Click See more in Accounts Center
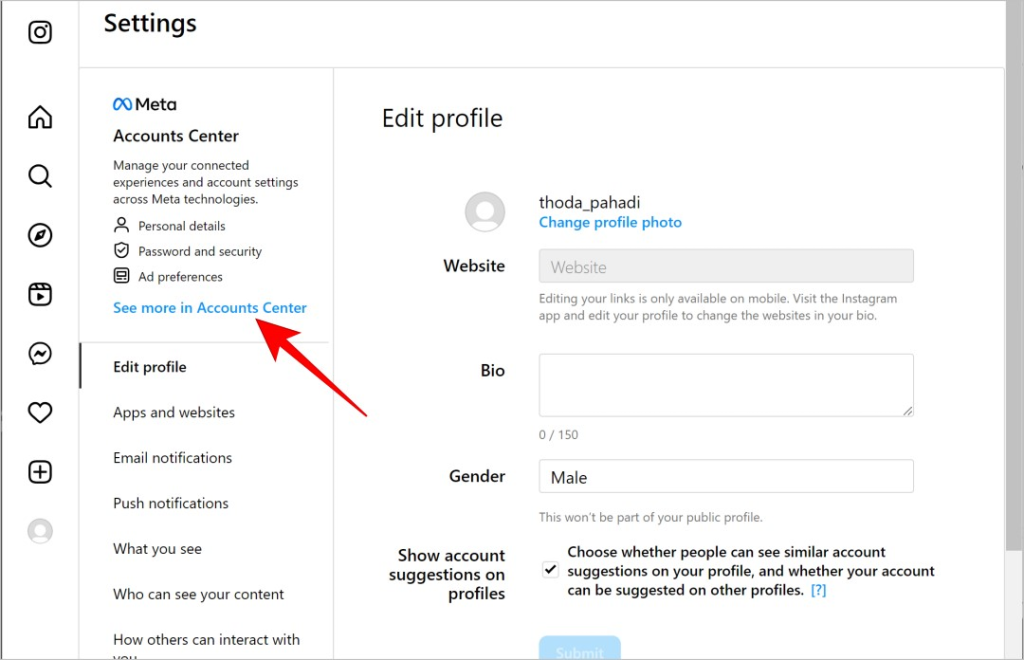 tap(210, 307)
